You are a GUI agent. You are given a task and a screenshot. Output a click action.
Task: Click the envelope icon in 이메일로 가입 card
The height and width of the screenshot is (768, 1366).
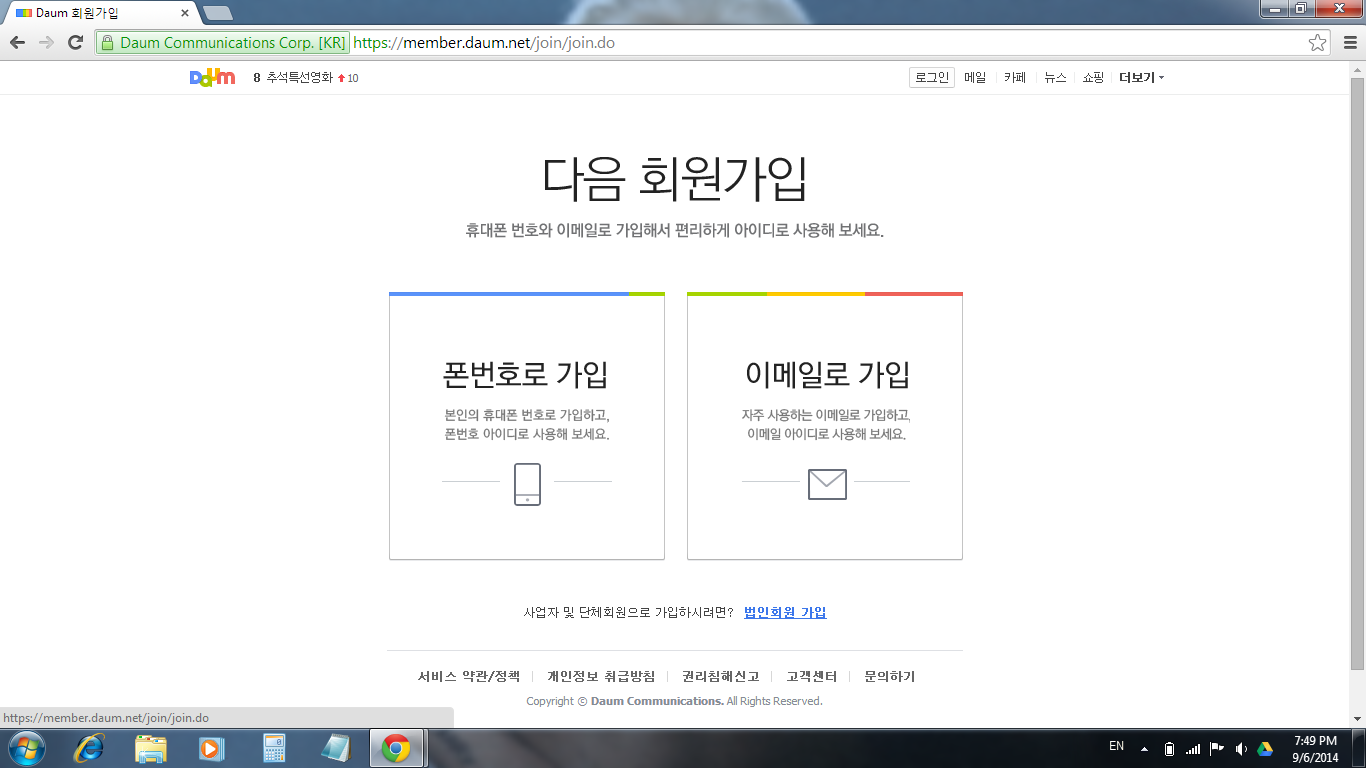pos(827,484)
